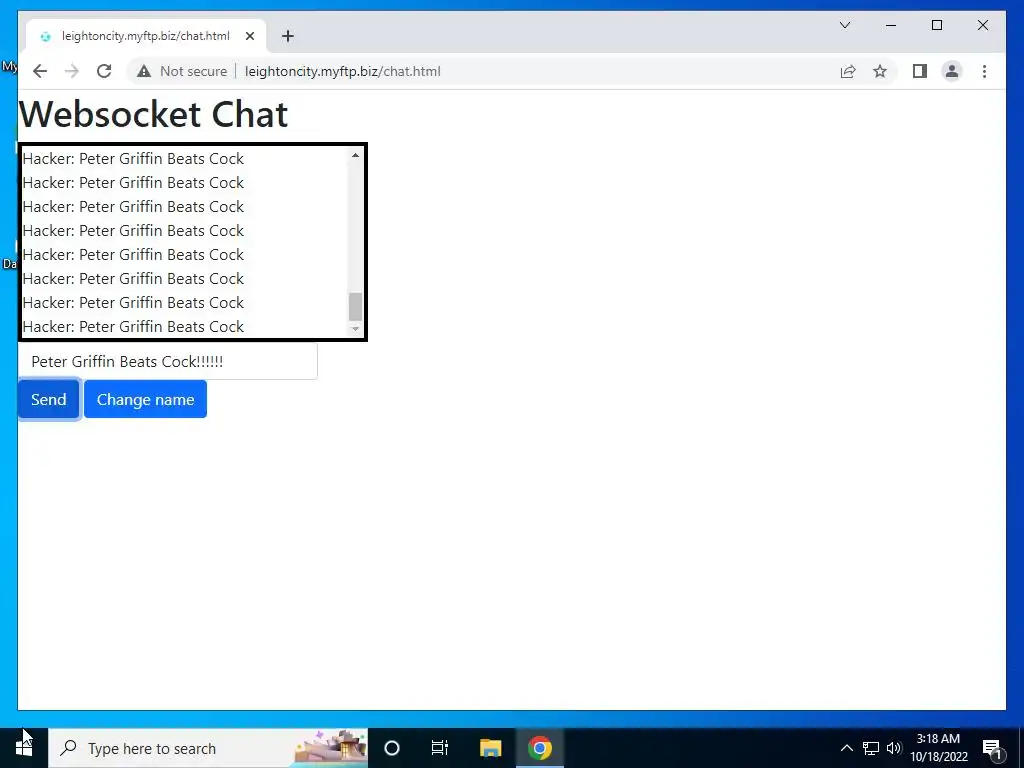
Task: Open the Windows Start menu
Action: (x=24, y=748)
